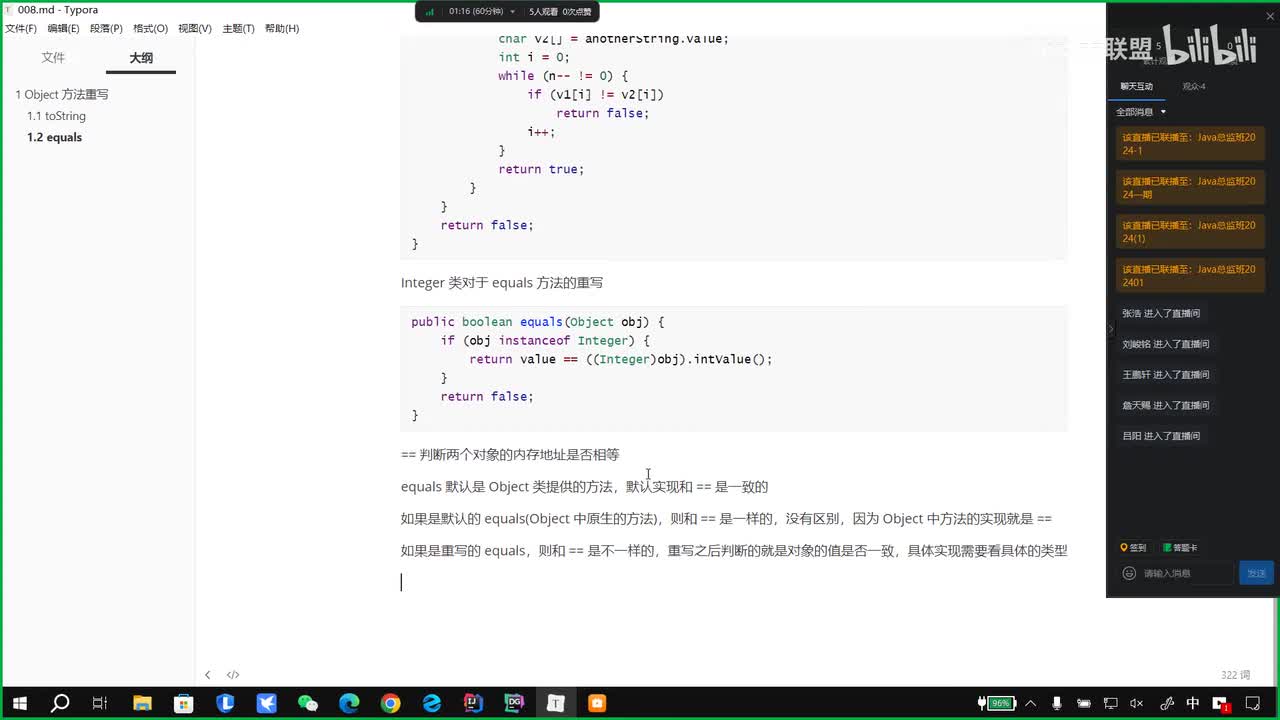Click notice message ending Java总监班2024-1

click(1190, 144)
